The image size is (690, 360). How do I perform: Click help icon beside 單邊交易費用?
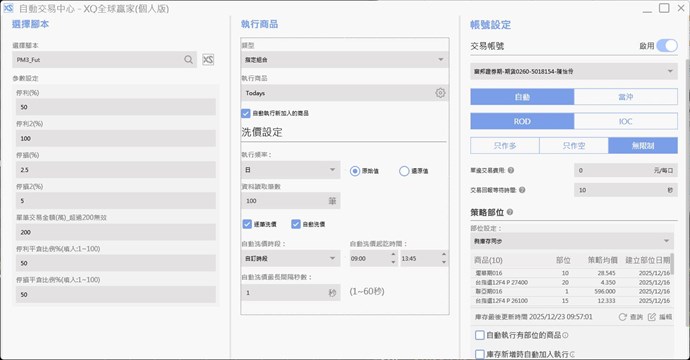click(x=511, y=170)
